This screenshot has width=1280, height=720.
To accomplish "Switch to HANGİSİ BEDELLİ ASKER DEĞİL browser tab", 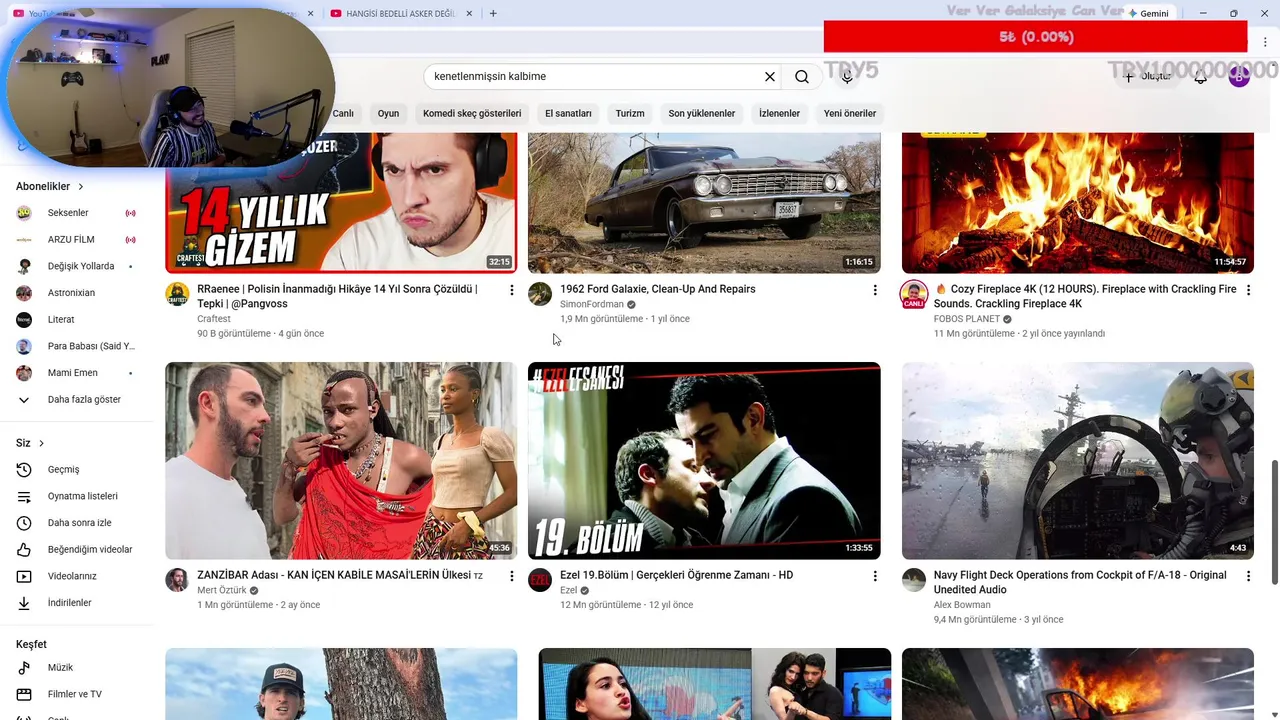I will tap(400, 13).
